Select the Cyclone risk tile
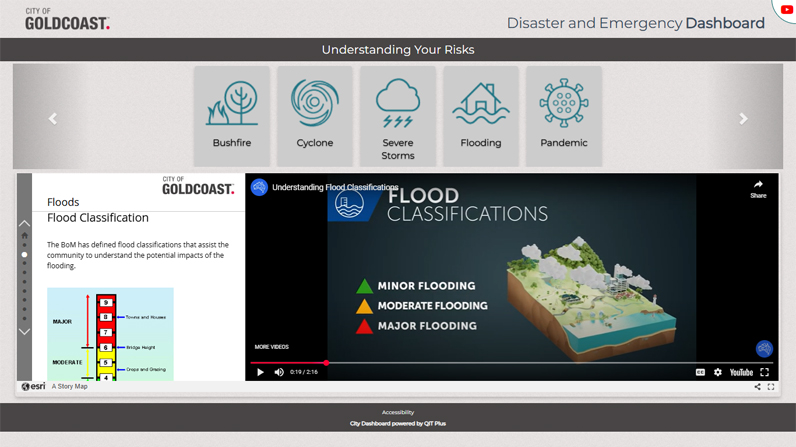This screenshot has height=447, width=796. coord(315,116)
